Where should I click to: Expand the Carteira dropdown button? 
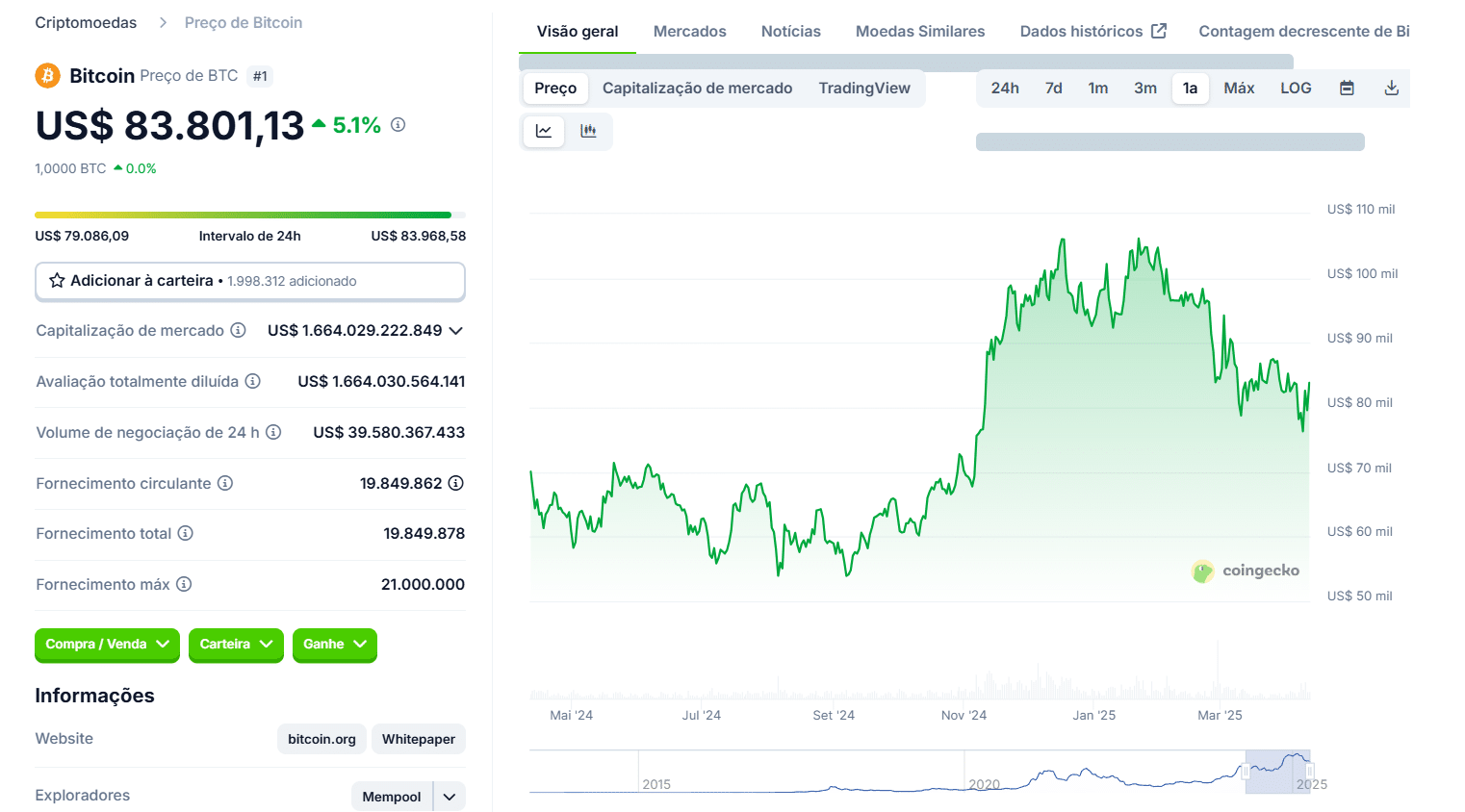click(236, 646)
